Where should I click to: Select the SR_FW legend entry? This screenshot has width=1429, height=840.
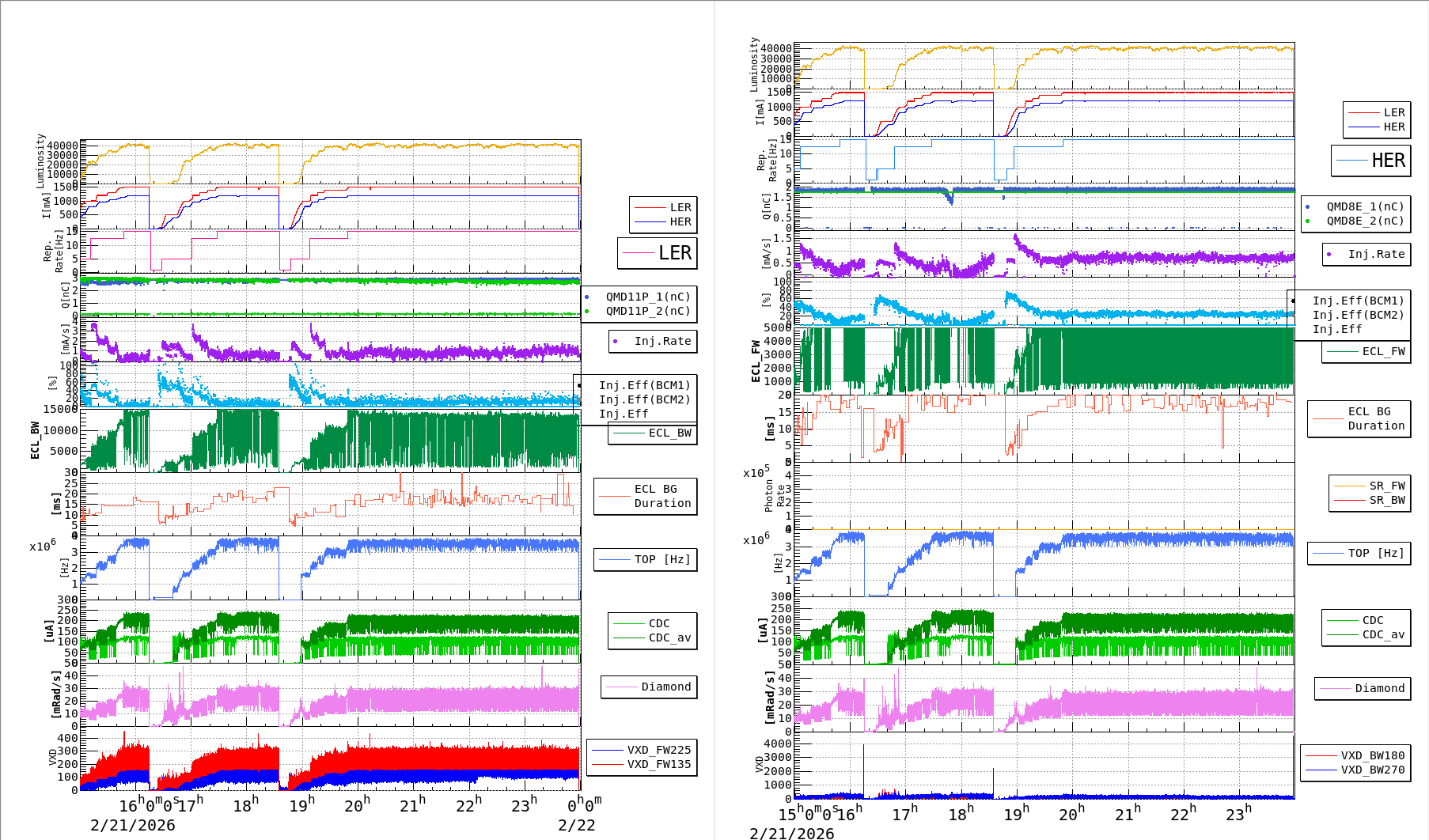[1369, 486]
